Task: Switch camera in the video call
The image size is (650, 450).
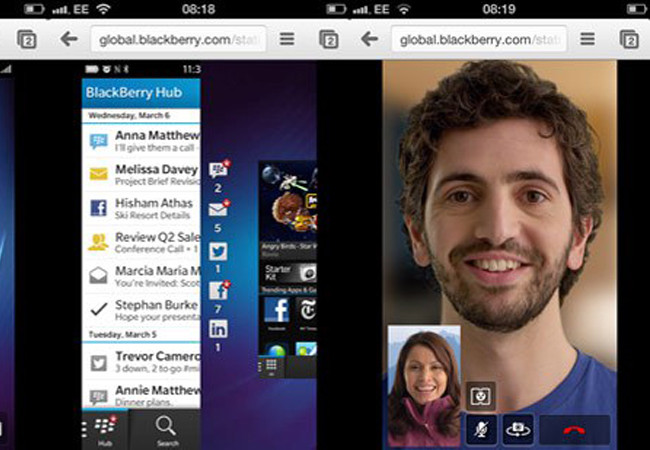Action: 518,429
